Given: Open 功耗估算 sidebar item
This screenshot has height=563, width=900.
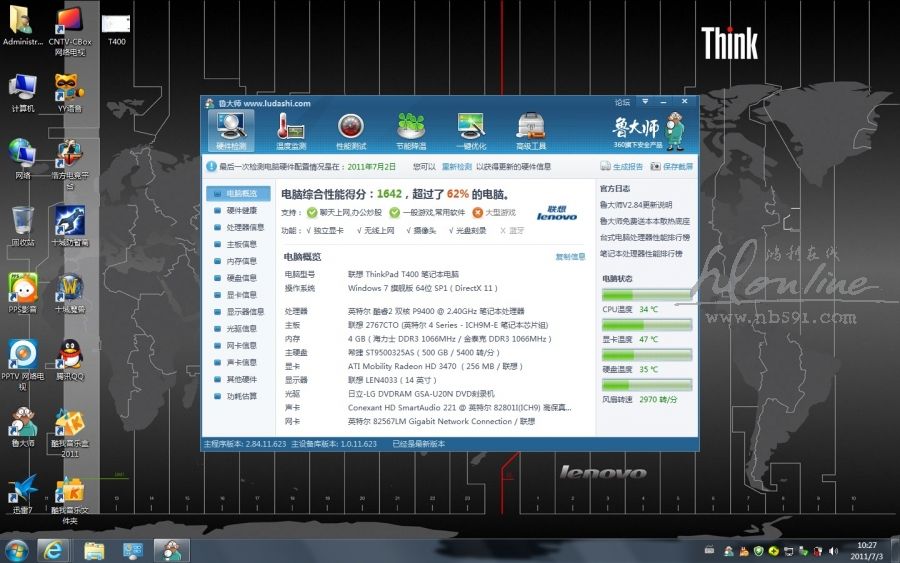Looking at the screenshot, I should point(241,397).
